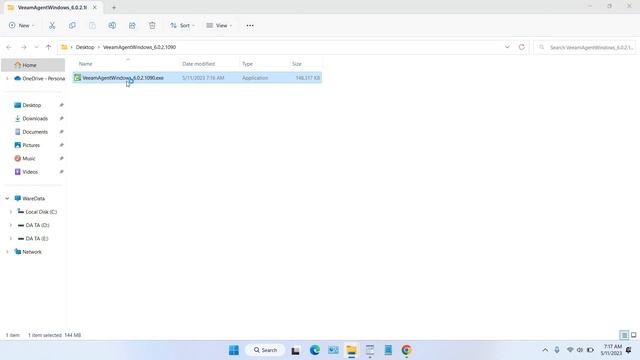Click the Share icon in toolbar

[132, 25]
